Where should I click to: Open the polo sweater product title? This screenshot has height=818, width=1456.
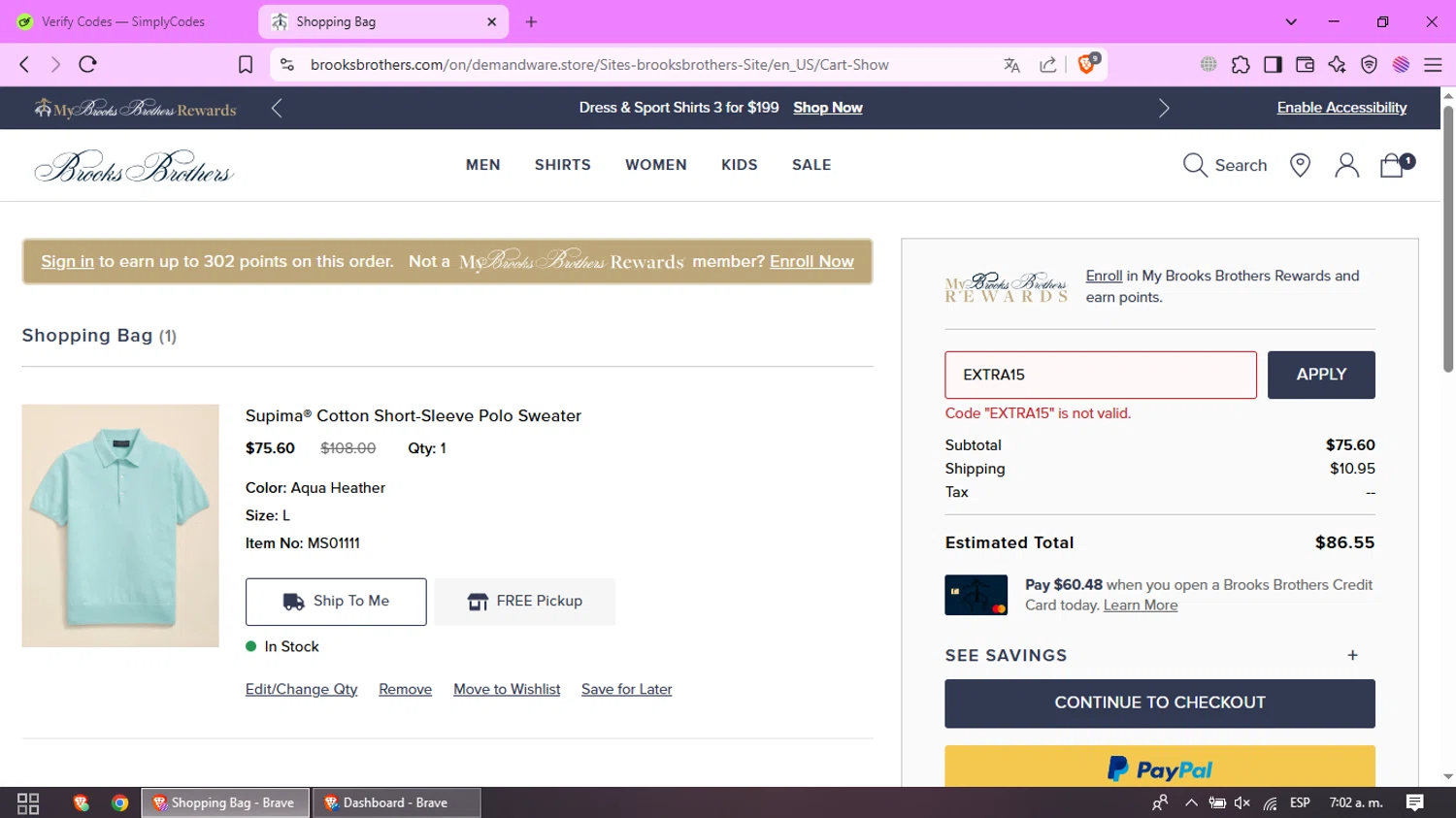414,416
